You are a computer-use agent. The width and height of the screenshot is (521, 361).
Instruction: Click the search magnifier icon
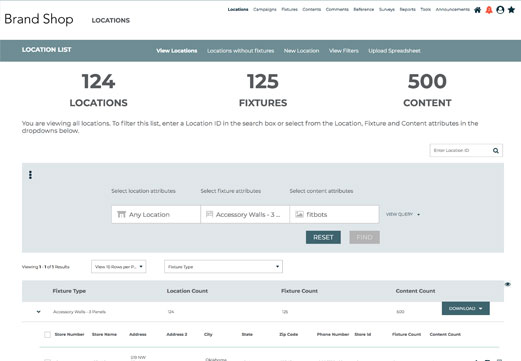point(496,150)
